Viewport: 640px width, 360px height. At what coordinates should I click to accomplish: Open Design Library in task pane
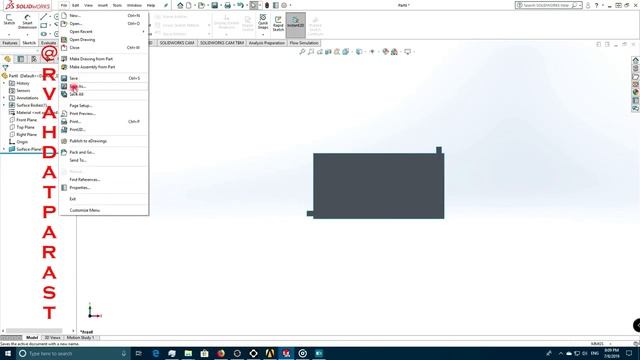click(x=636, y=68)
